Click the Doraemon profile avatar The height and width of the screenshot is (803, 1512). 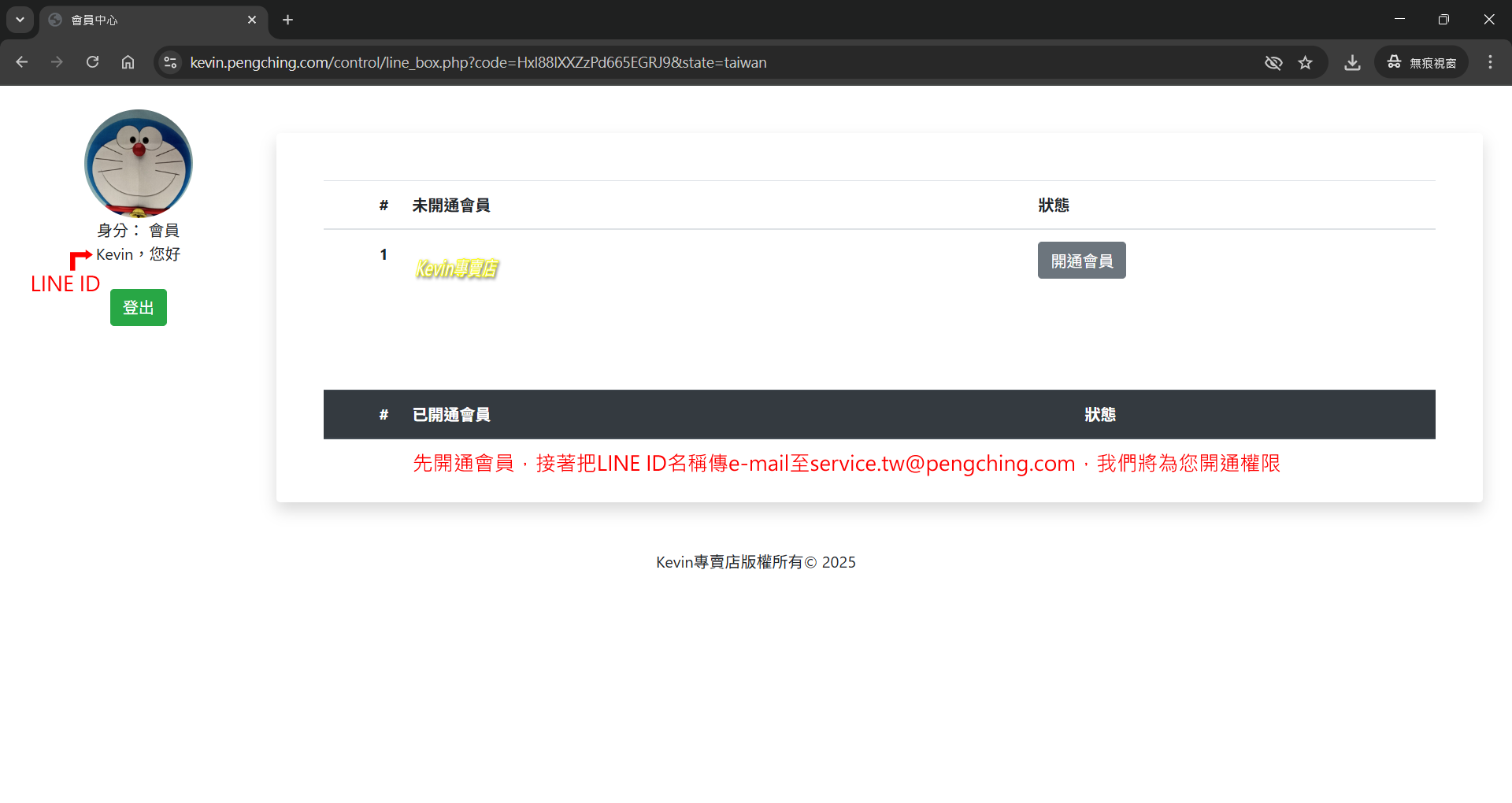139,163
